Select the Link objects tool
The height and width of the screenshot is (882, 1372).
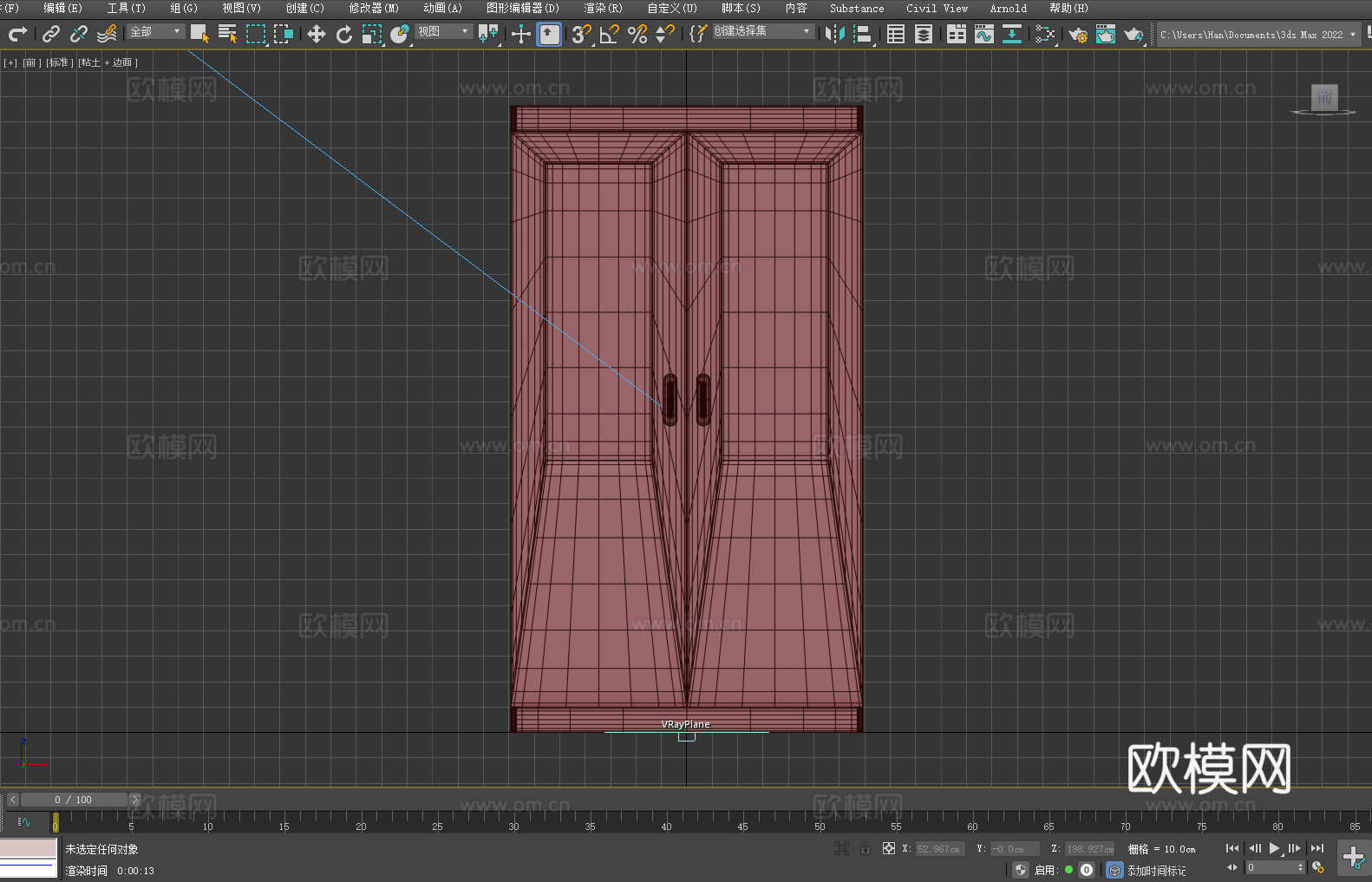(x=51, y=34)
